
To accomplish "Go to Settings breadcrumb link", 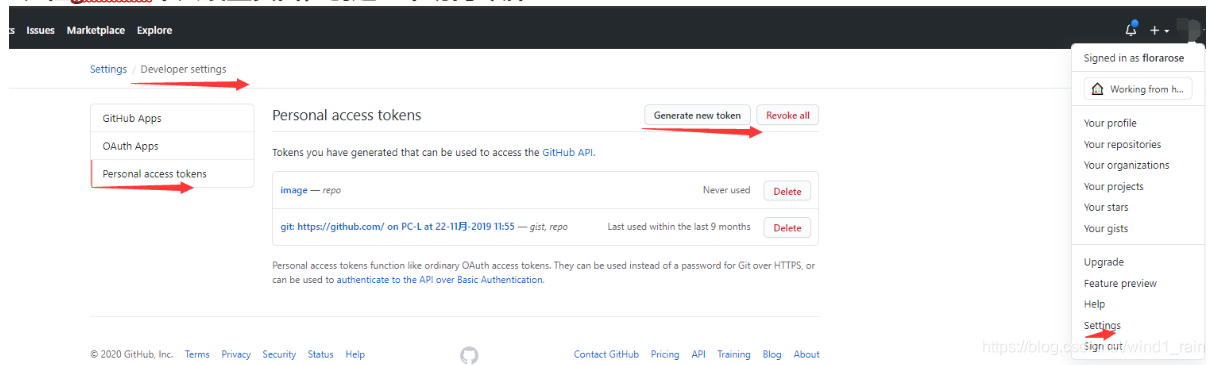I will click(108, 69).
